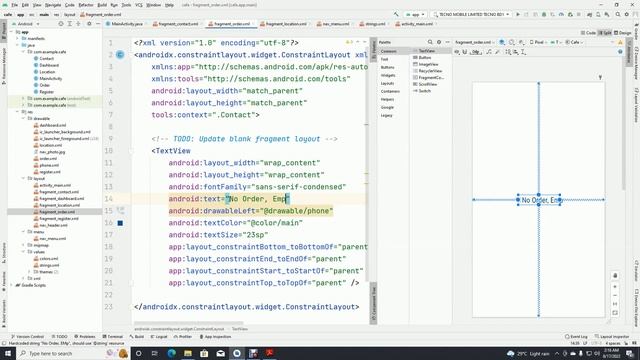Open the Refactor menu
Image resolution: width=640 pixels, height=360 pixels.
pyautogui.click(x=86, y=5)
